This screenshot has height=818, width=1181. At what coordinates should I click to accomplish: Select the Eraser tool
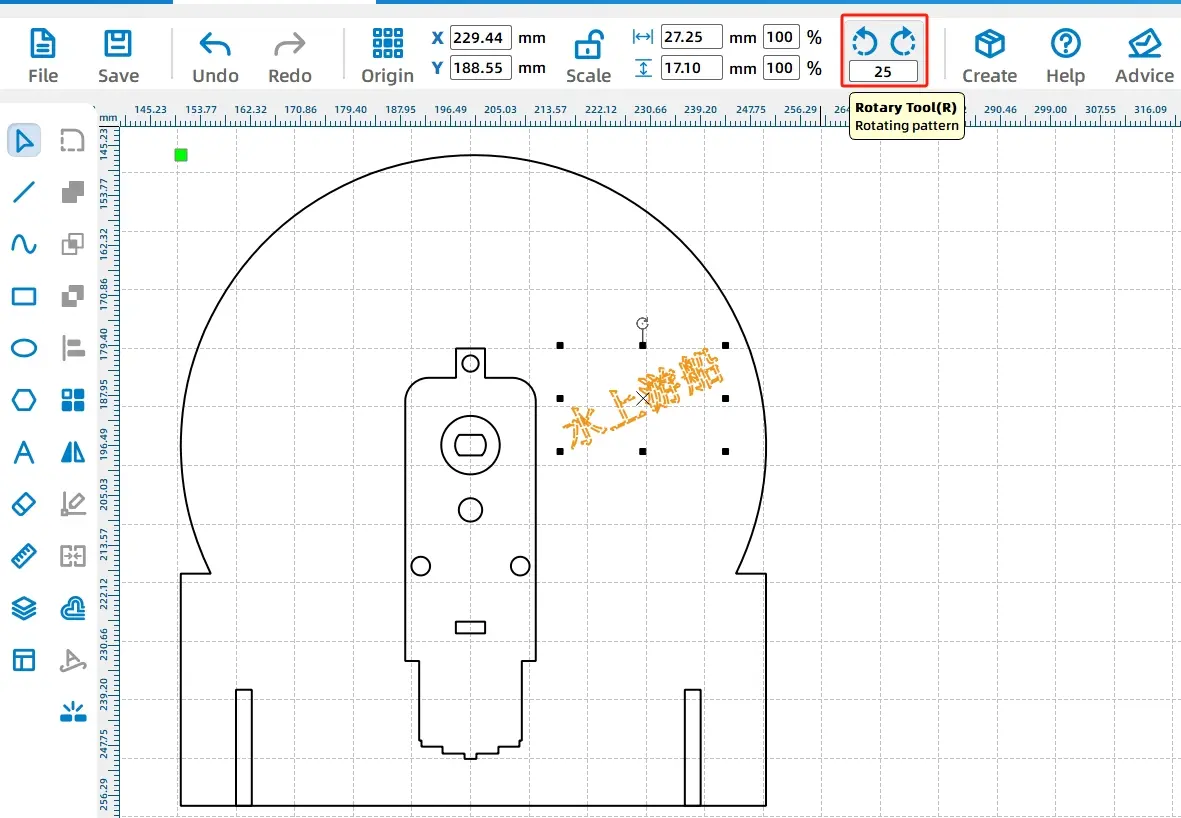click(x=24, y=504)
